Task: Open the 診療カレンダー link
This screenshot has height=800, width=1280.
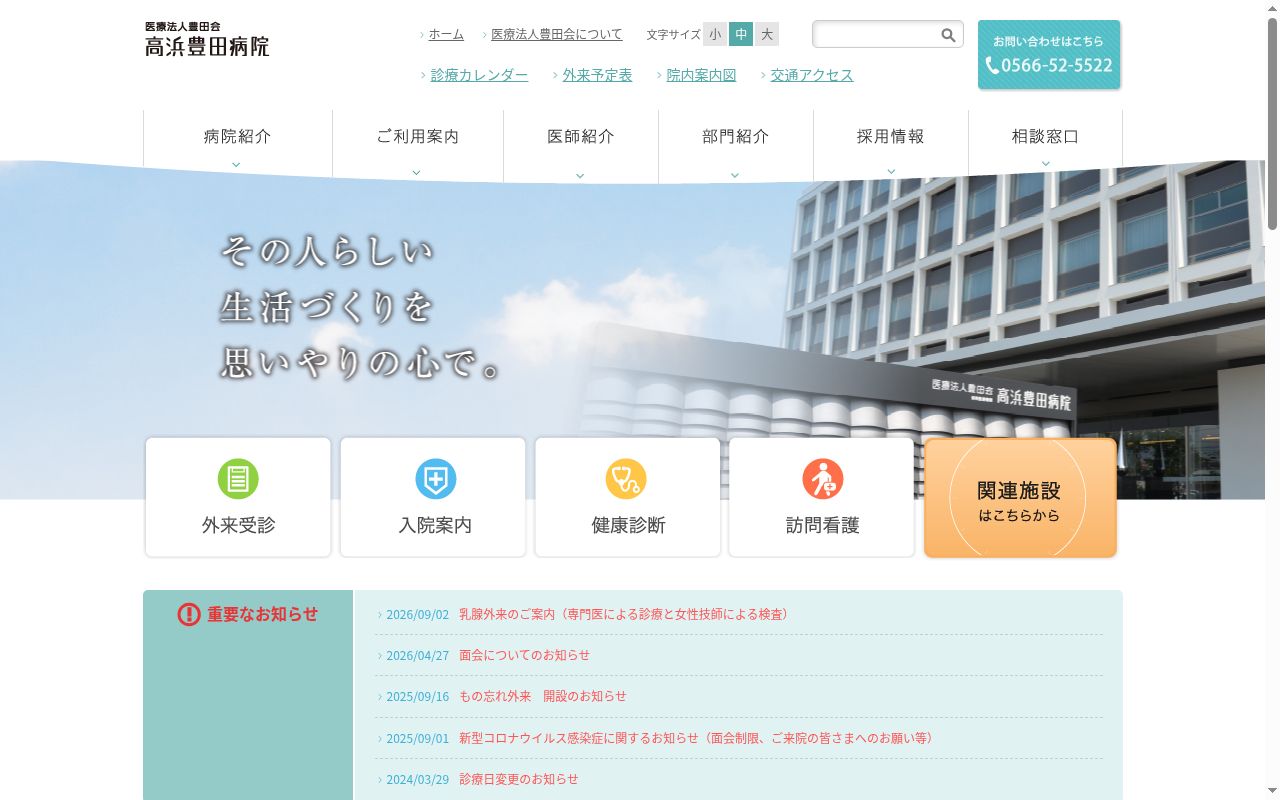Action: (479, 75)
